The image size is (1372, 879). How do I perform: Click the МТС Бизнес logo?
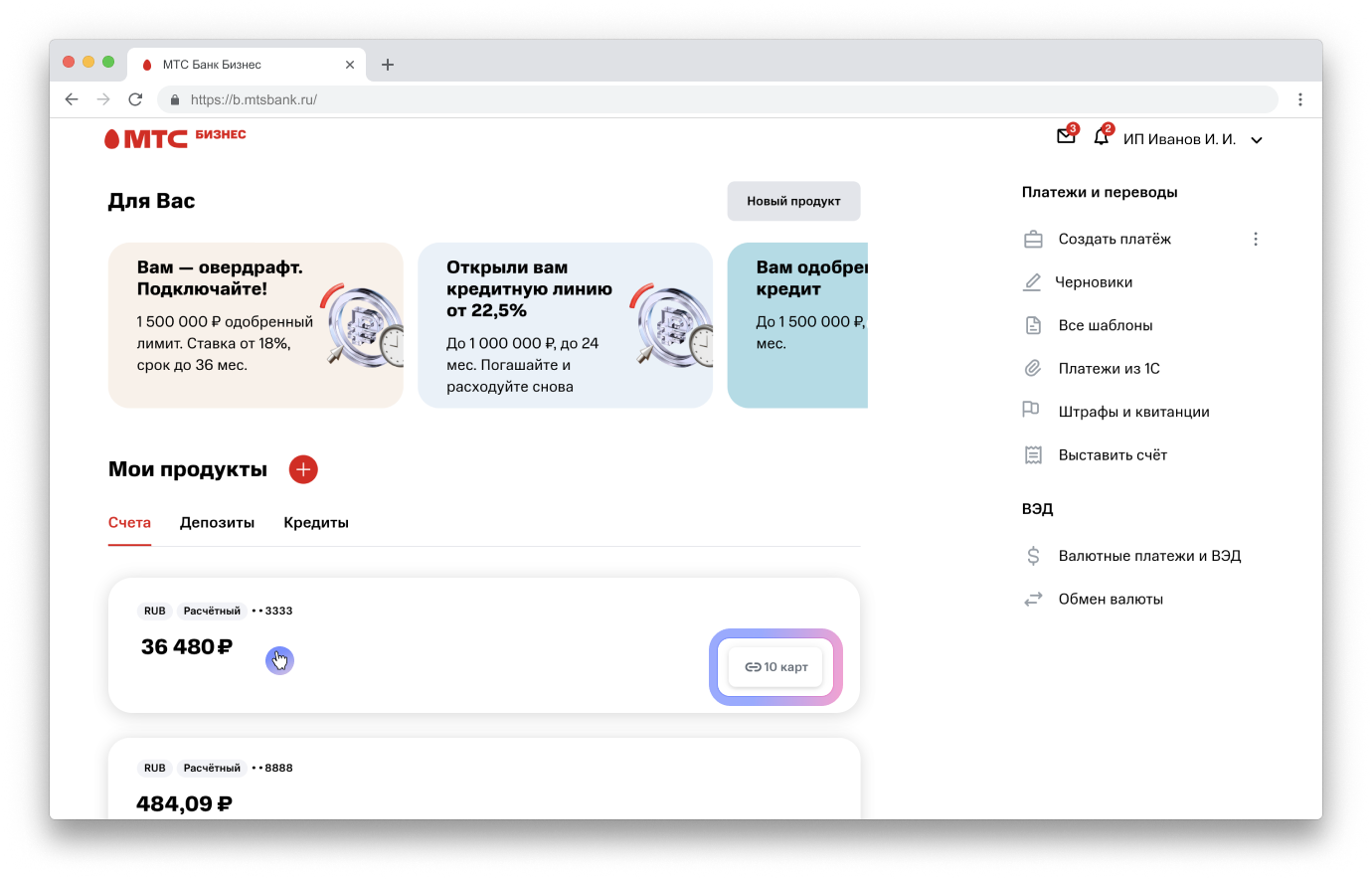pyautogui.click(x=175, y=137)
